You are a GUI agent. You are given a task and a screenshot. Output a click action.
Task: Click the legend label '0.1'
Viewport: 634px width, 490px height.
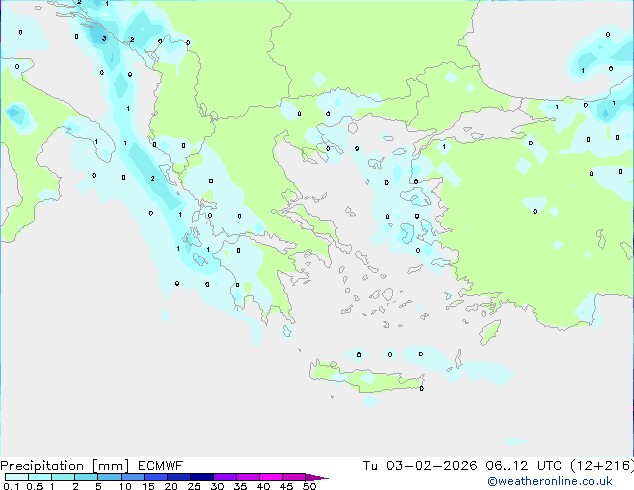point(11,486)
